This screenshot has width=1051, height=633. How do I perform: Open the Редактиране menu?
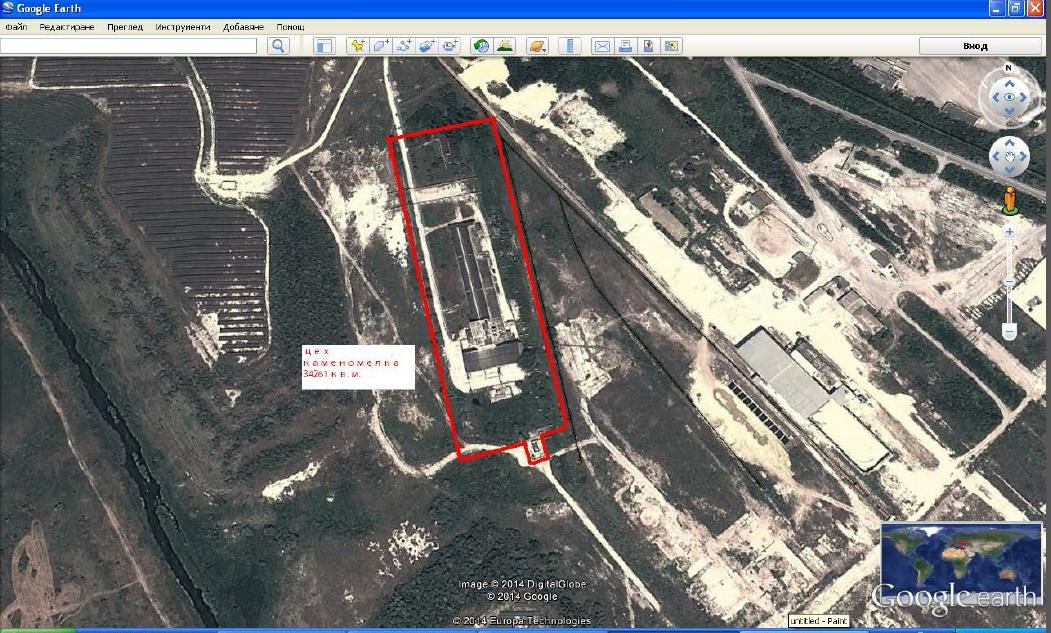[67, 27]
